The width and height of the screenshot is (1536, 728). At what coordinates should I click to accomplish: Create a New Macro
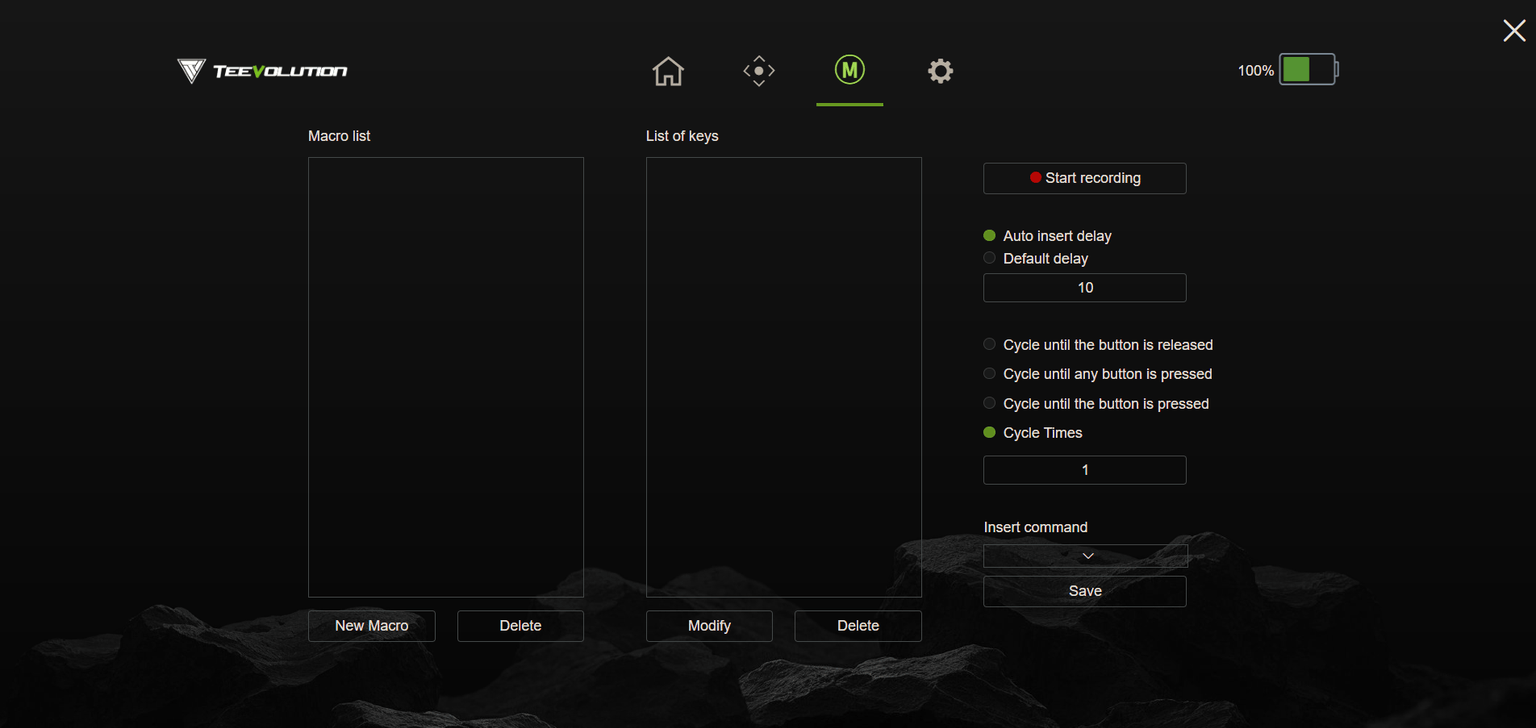371,626
